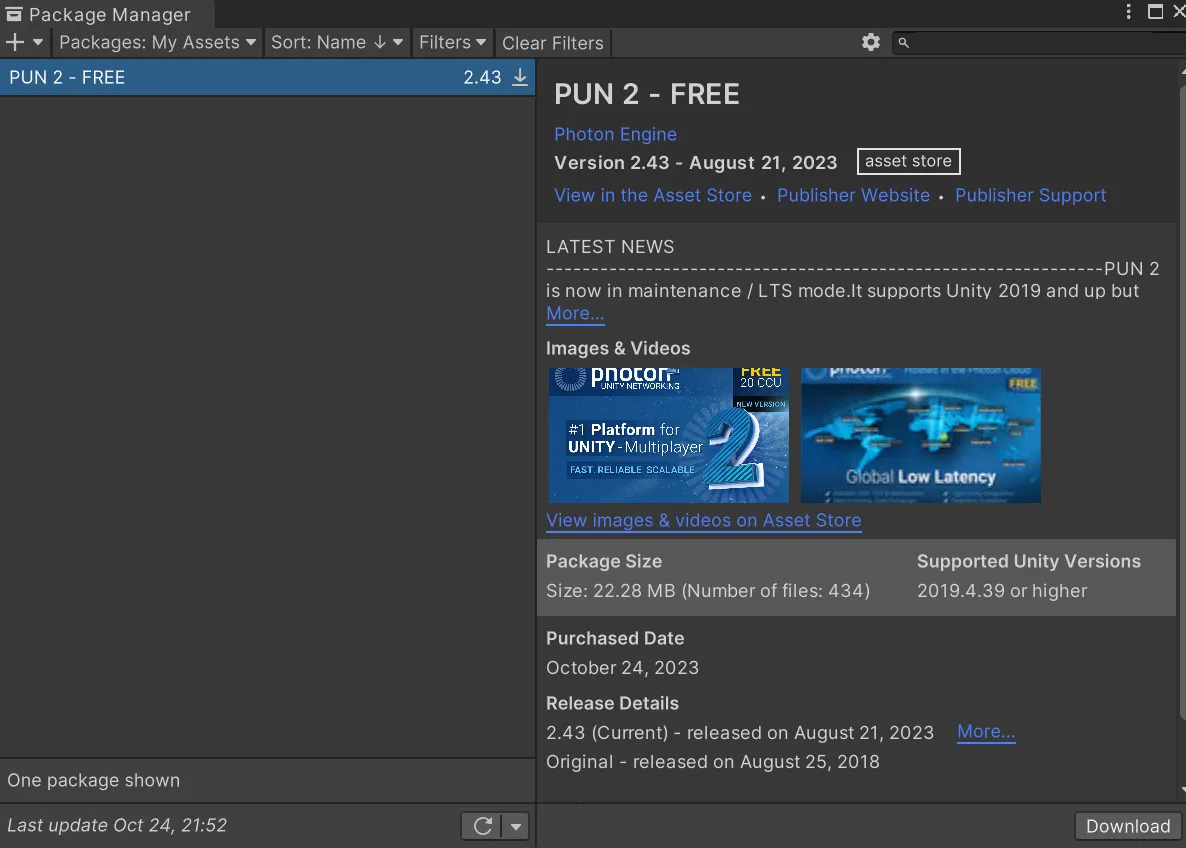
Task: Refresh the package list
Action: tap(482, 826)
